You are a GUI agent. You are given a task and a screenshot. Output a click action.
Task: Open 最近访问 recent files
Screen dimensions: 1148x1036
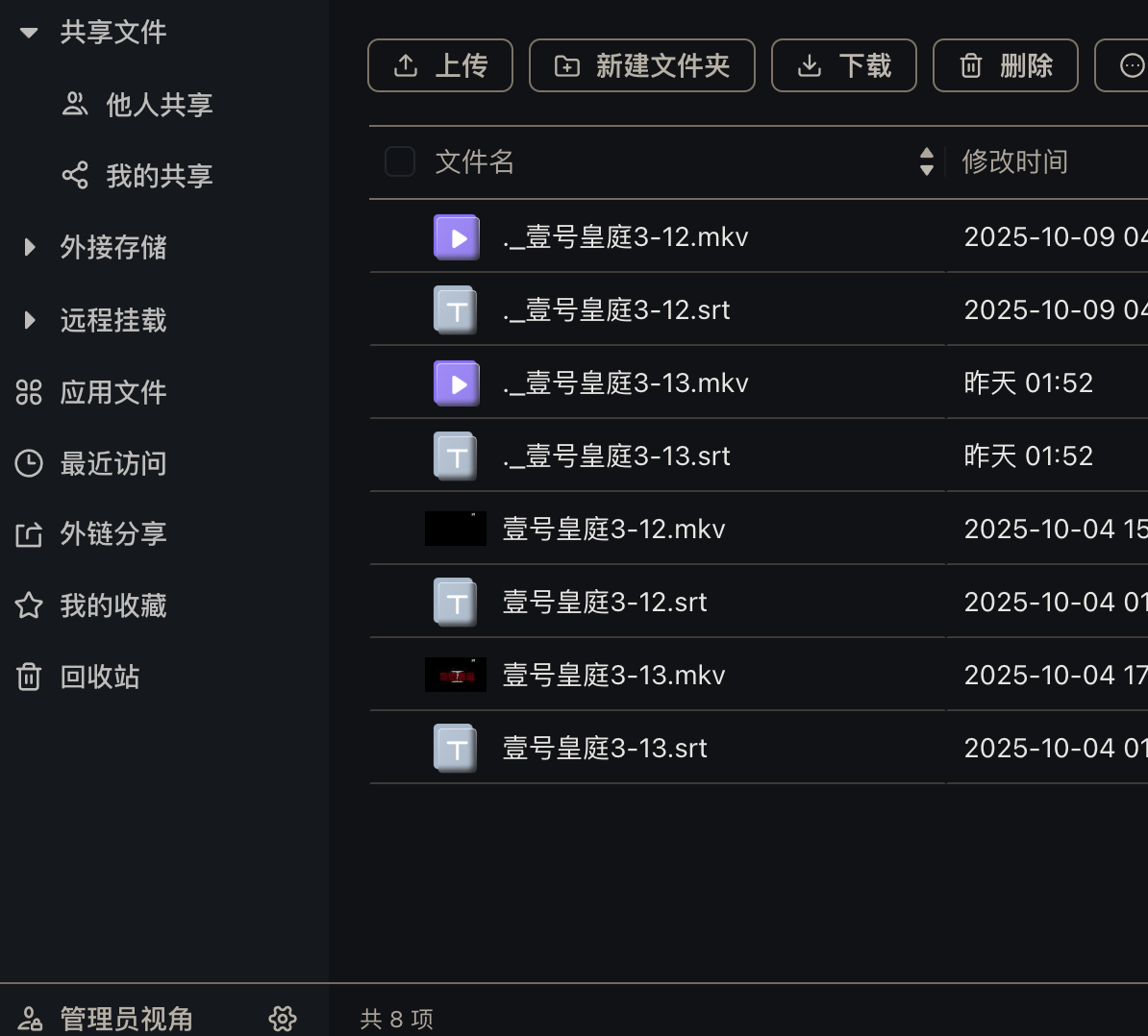113,463
